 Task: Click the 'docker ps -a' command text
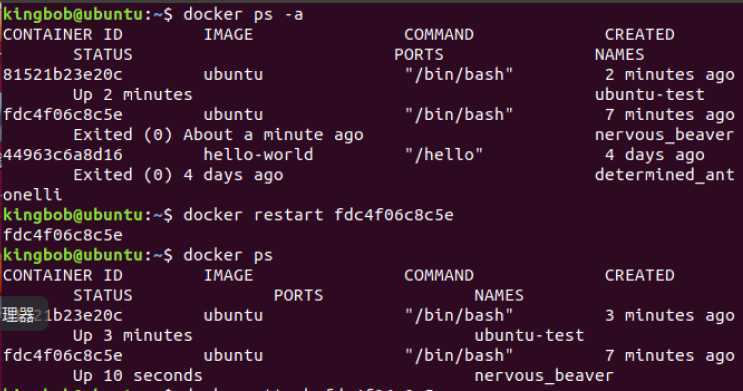tap(243, 15)
